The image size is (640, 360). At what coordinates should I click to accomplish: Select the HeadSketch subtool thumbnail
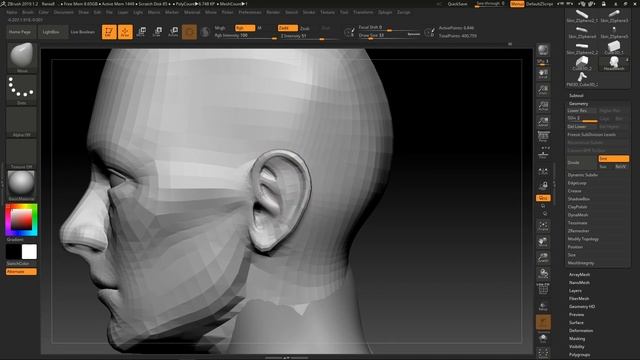613,63
